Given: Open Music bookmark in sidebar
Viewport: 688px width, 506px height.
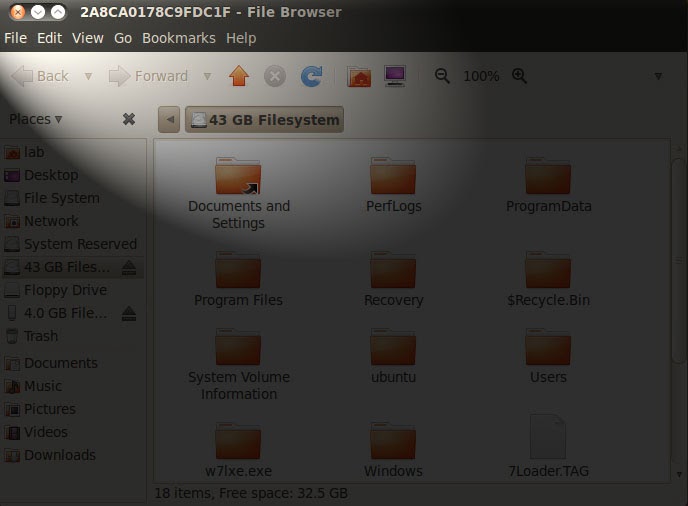Looking at the screenshot, I should pos(73,386).
